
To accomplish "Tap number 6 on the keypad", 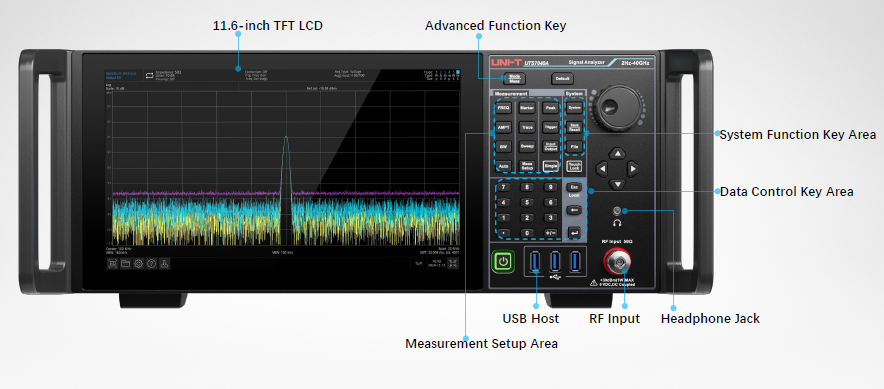I will 551,202.
